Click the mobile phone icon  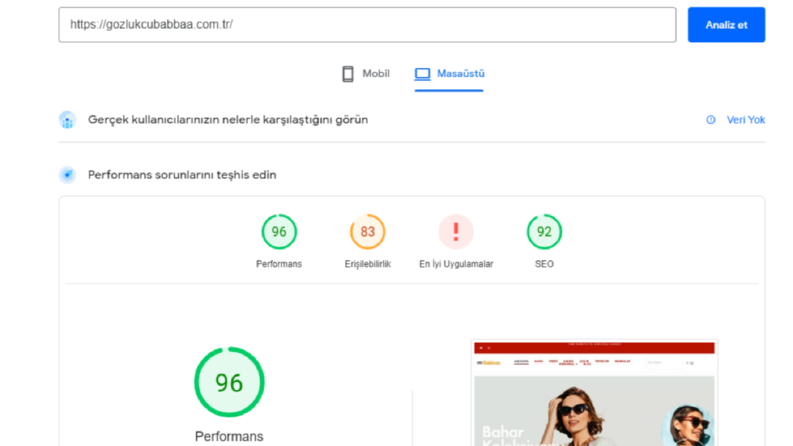pos(347,74)
